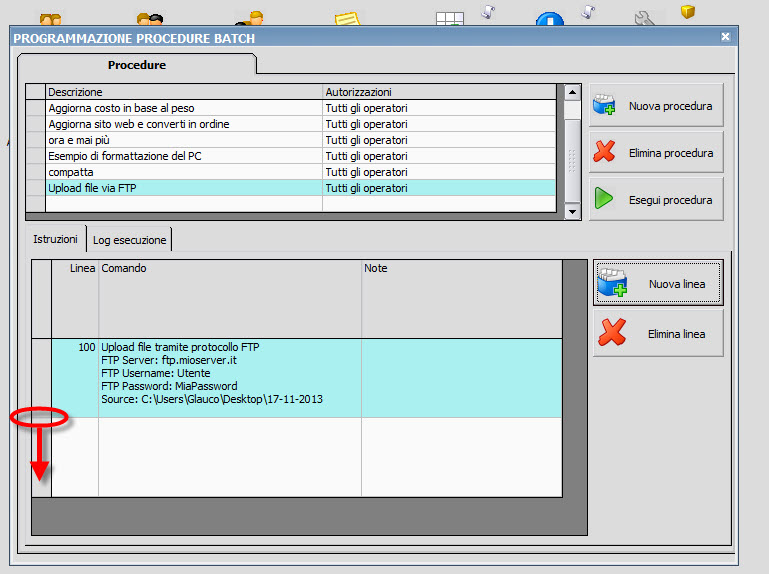
Task: Click the Nuova procedura database icon
Action: point(604,104)
